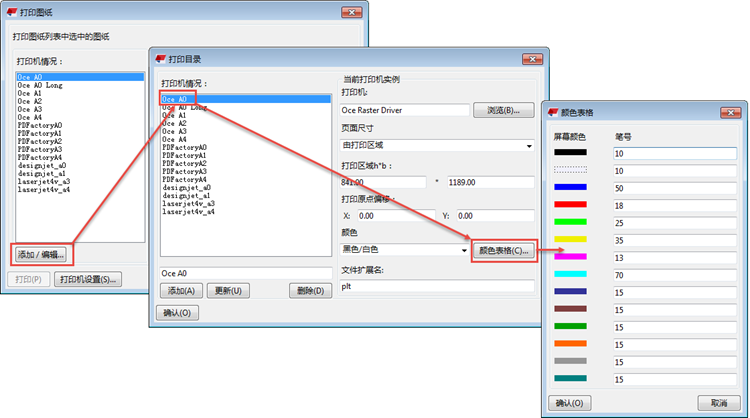The image size is (750, 418).
Task: Click 取消 in the 颜色表格 dialog
Action: [x=719, y=403]
